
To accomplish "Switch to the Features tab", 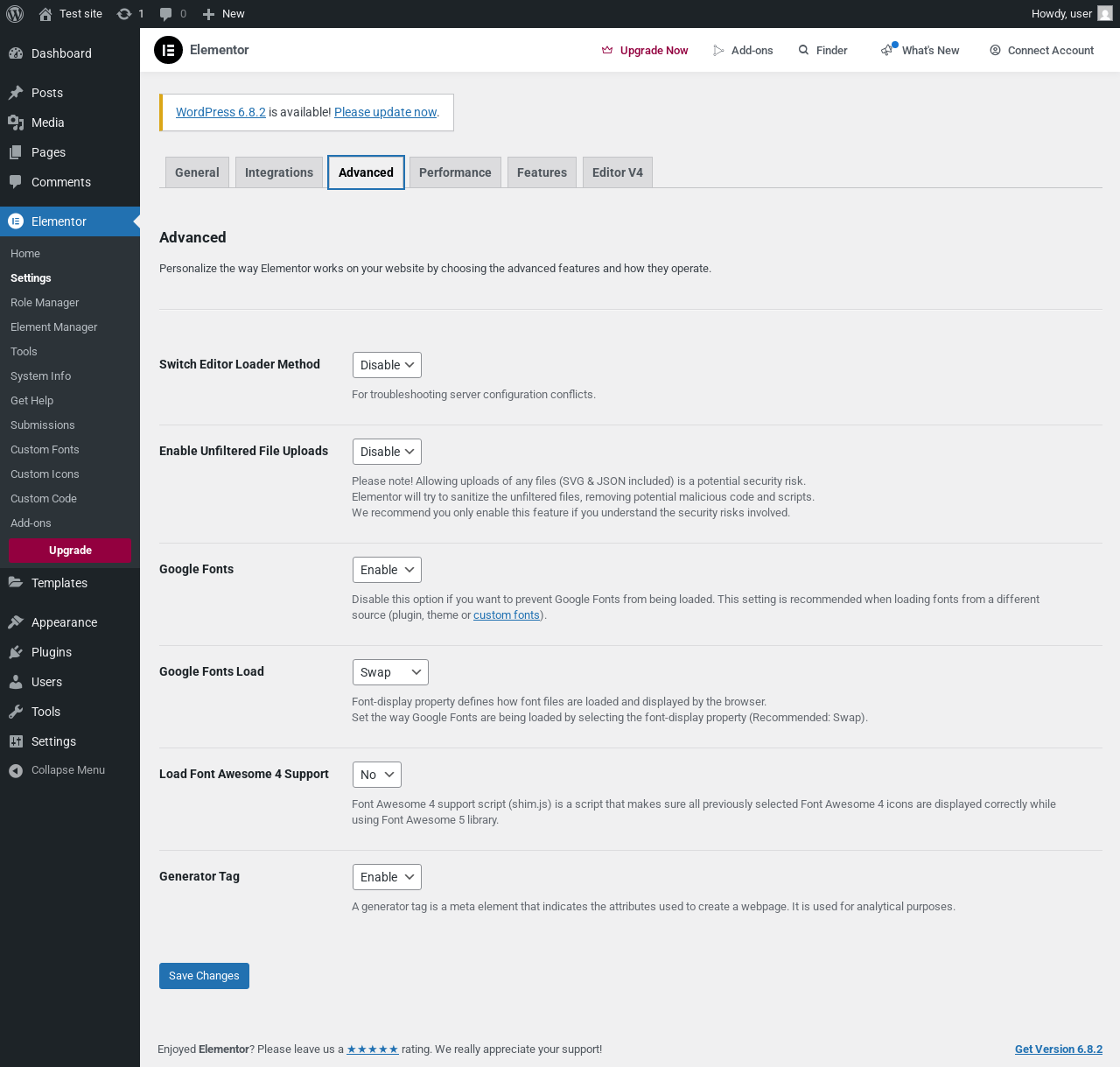I will pyautogui.click(x=542, y=172).
